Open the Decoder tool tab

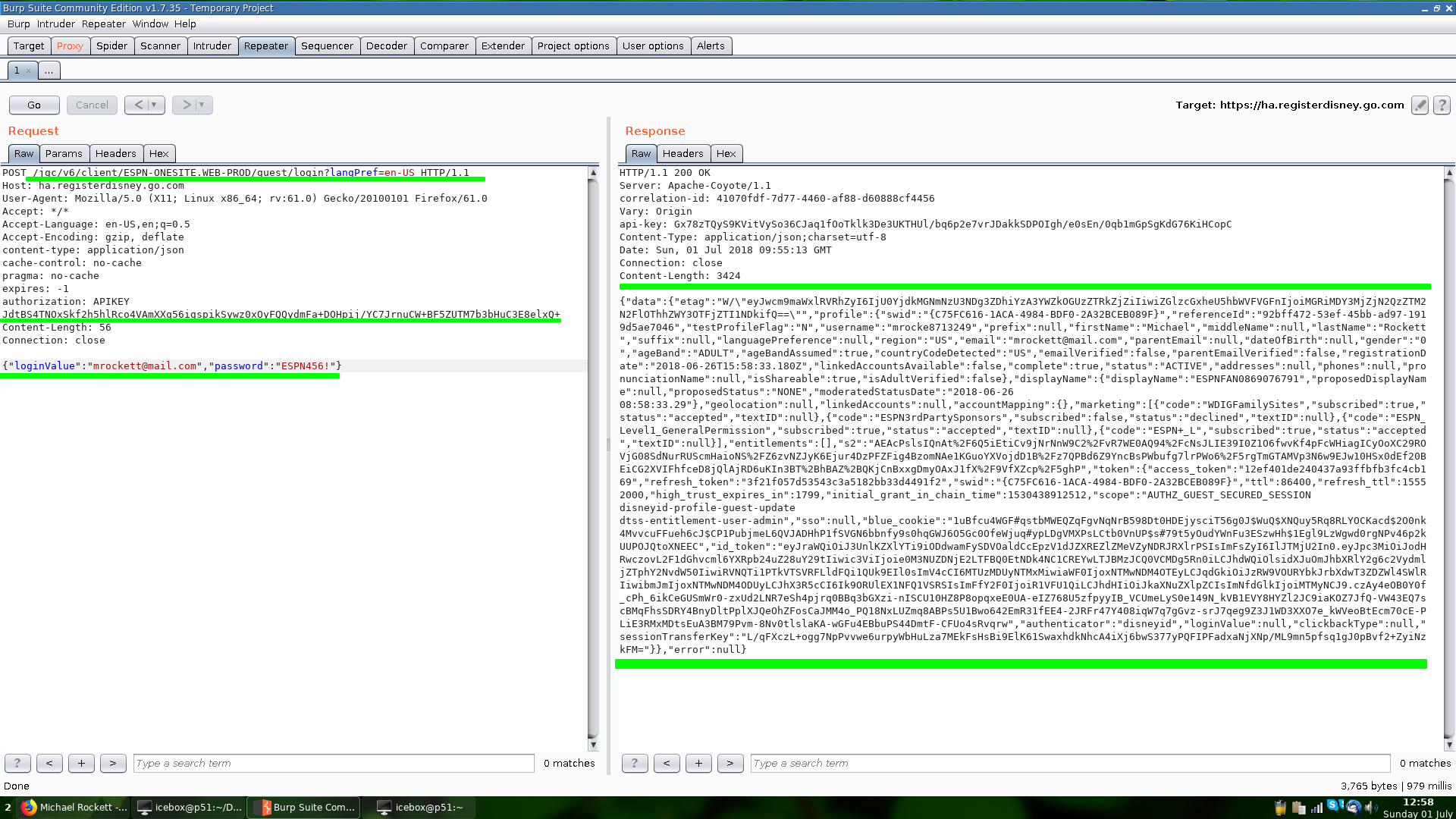[386, 46]
